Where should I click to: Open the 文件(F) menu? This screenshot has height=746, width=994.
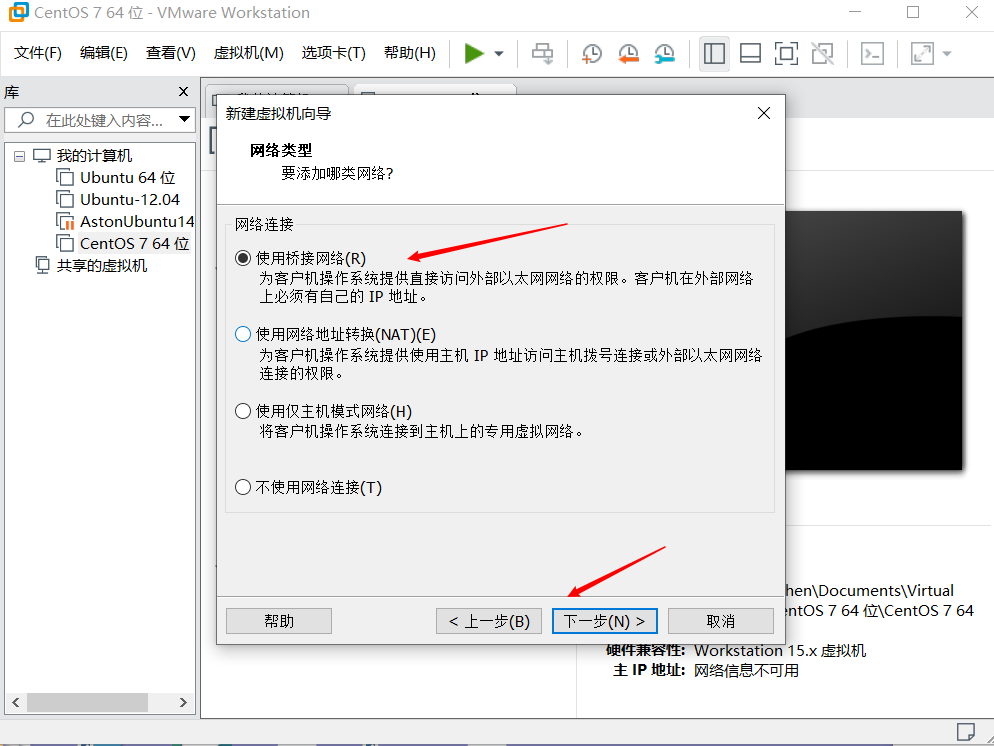point(37,53)
